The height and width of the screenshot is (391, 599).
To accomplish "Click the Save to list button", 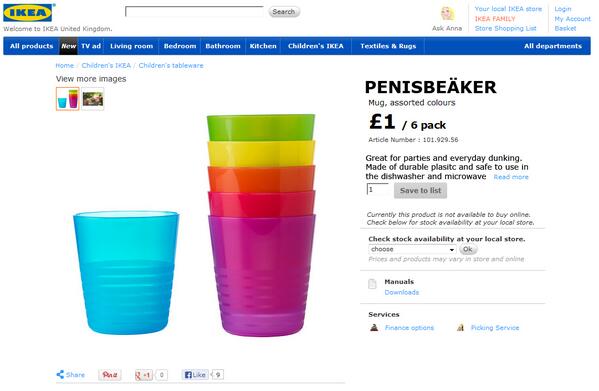I will pyautogui.click(x=420, y=191).
